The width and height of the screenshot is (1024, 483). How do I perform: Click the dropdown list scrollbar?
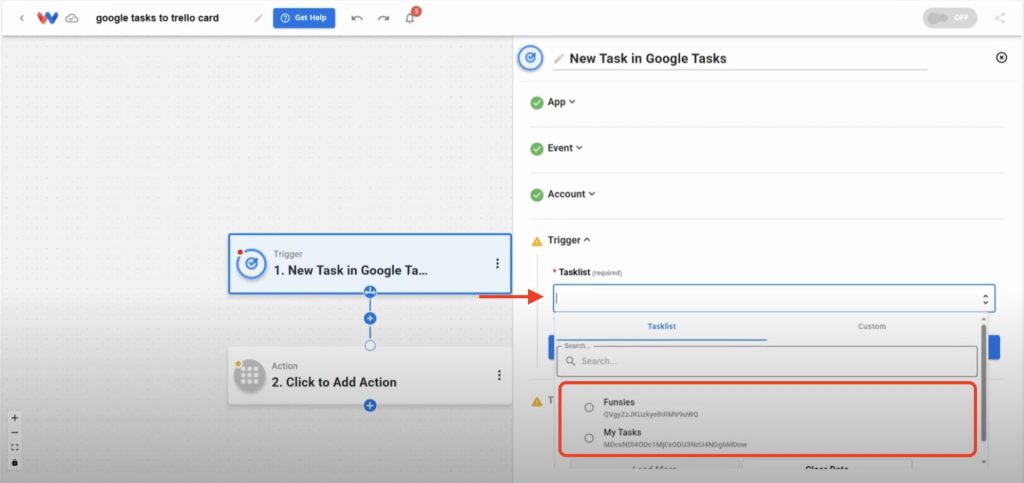(984, 382)
